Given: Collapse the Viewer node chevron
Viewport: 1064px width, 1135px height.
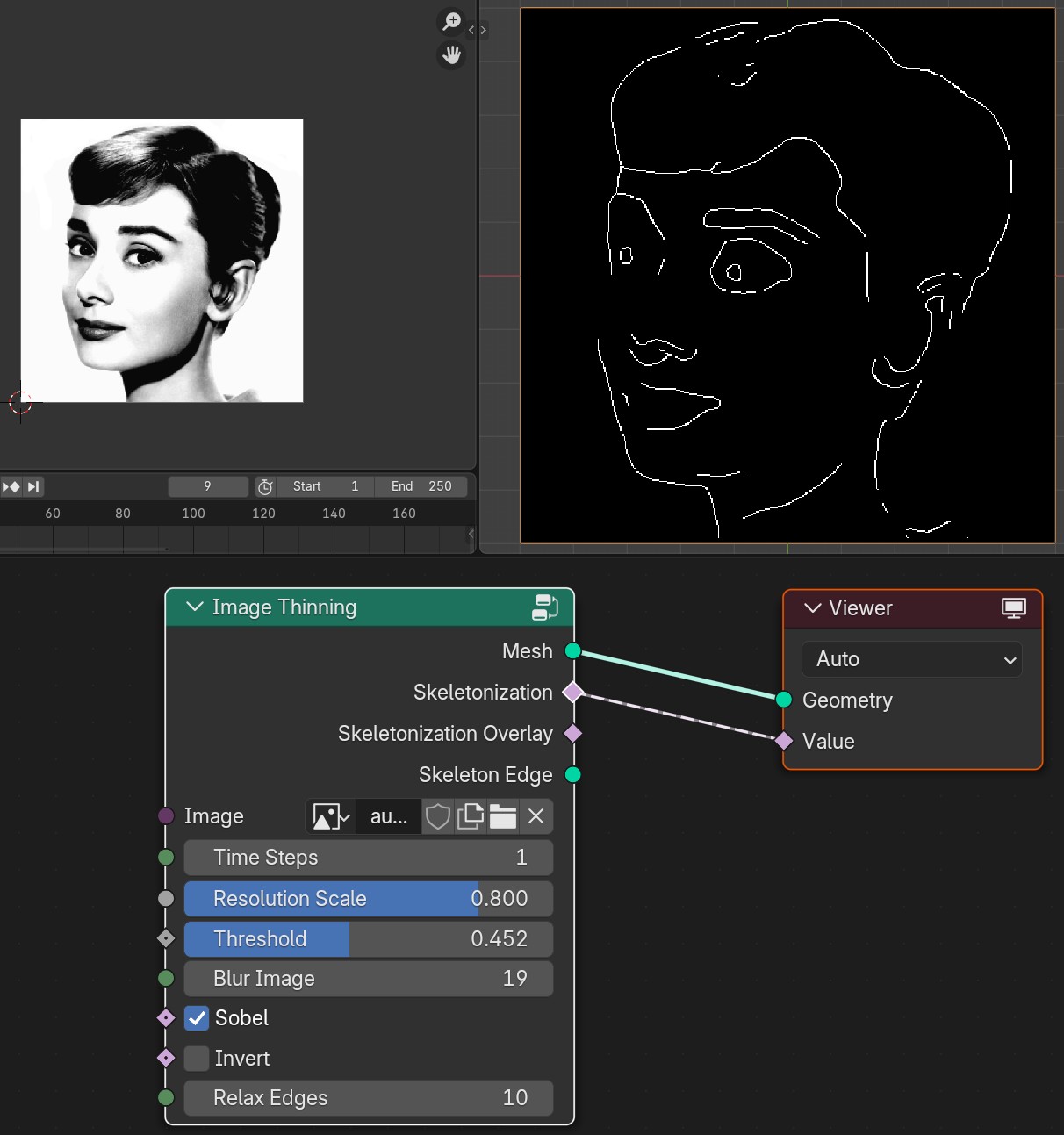Looking at the screenshot, I should (813, 608).
